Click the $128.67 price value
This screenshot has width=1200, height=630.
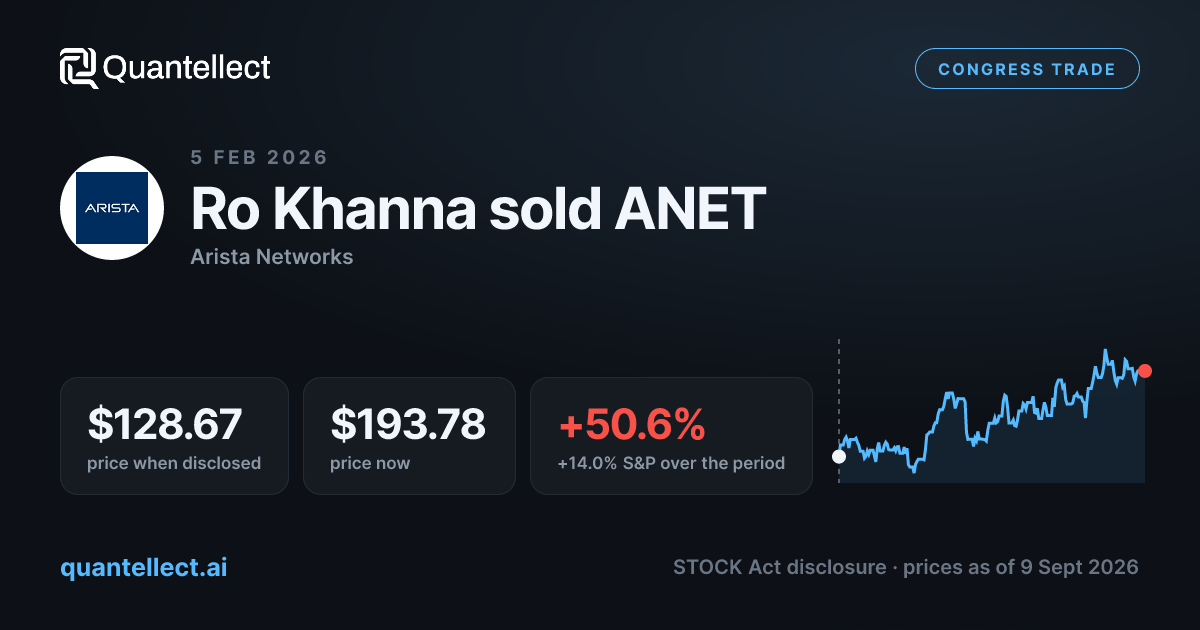164,424
